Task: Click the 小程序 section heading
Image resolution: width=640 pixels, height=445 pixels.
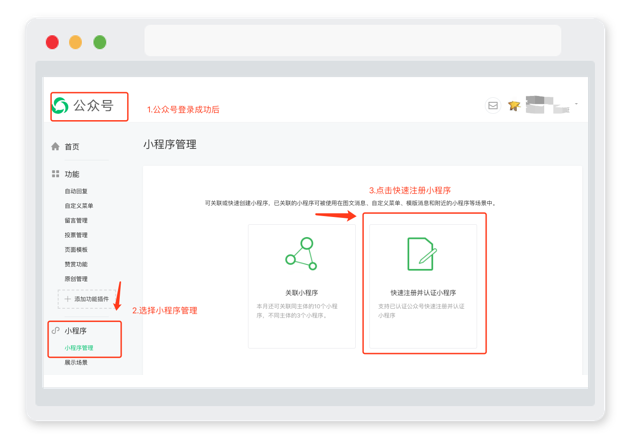Action: click(76, 331)
